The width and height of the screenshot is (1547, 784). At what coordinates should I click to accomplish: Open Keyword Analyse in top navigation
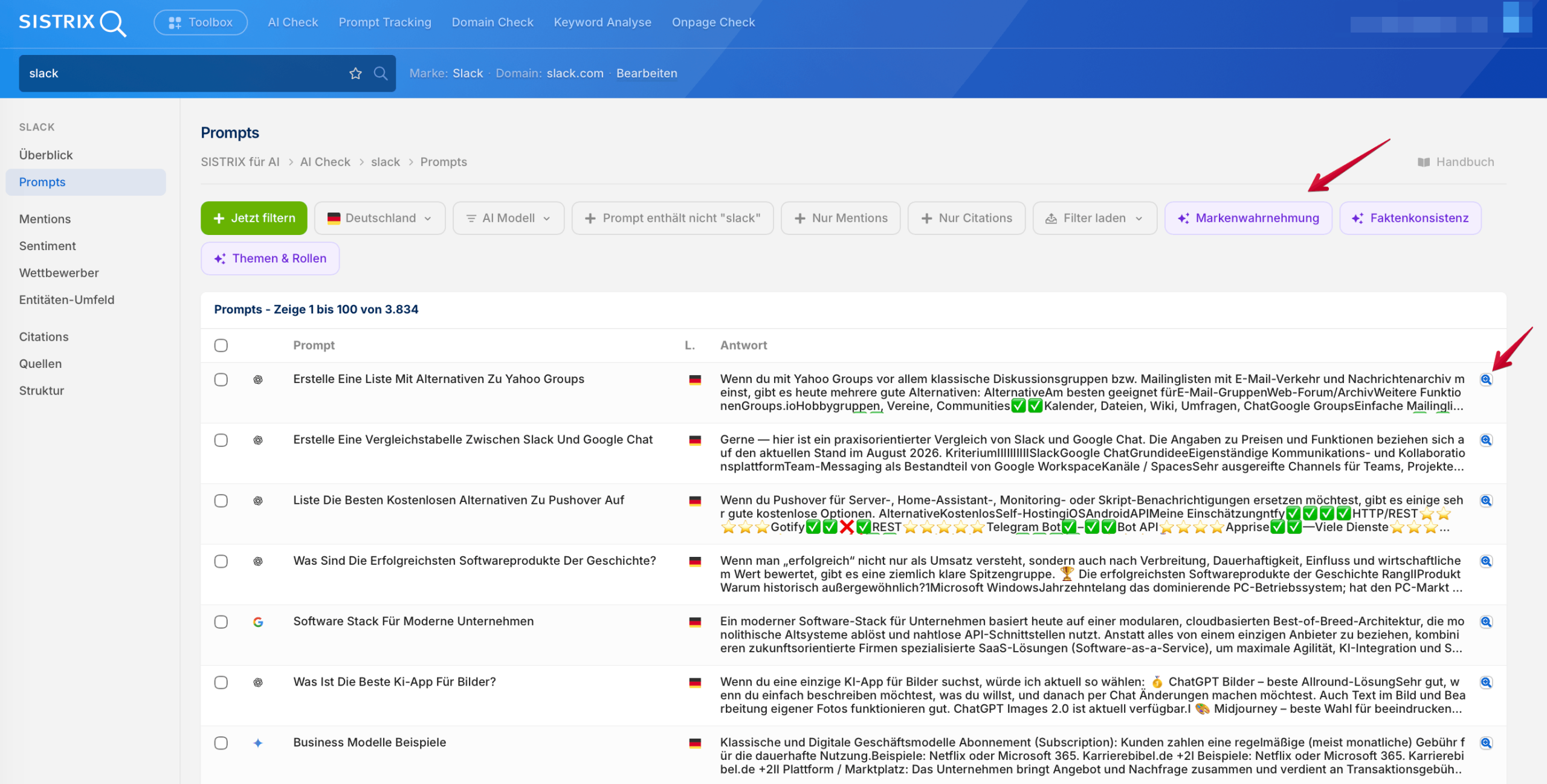[602, 22]
